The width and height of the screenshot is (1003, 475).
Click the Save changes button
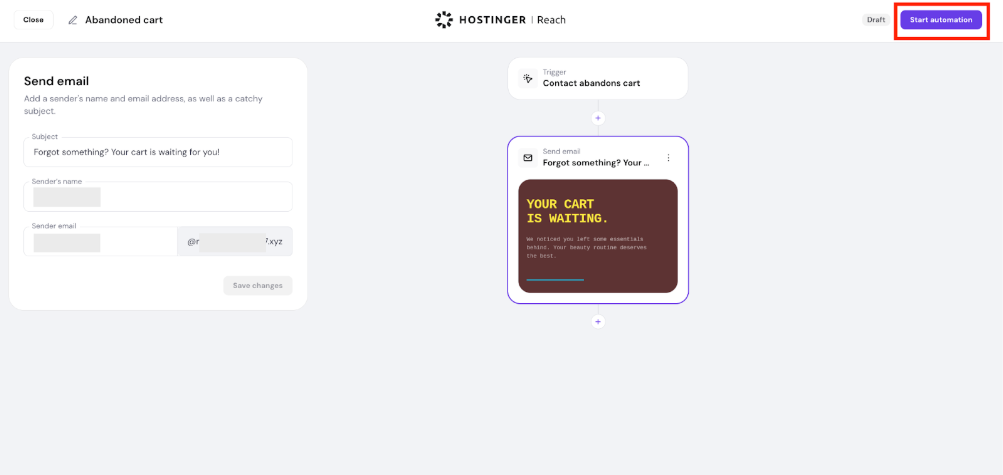point(258,286)
